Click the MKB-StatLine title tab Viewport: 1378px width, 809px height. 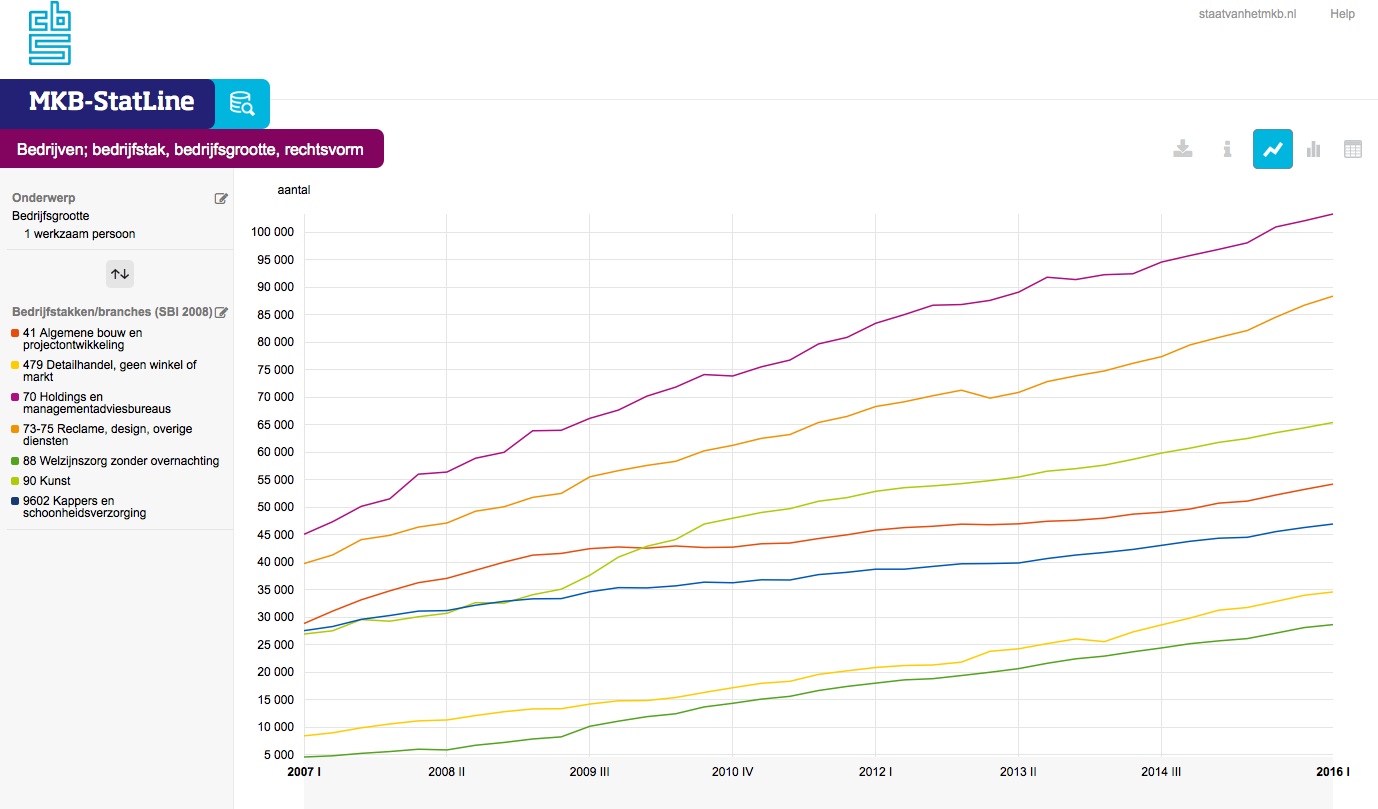pos(110,103)
